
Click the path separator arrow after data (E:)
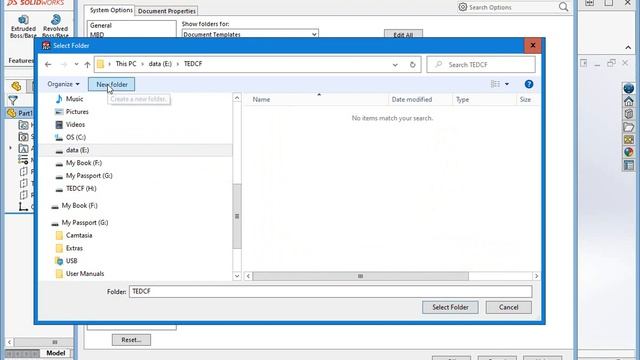point(178,64)
